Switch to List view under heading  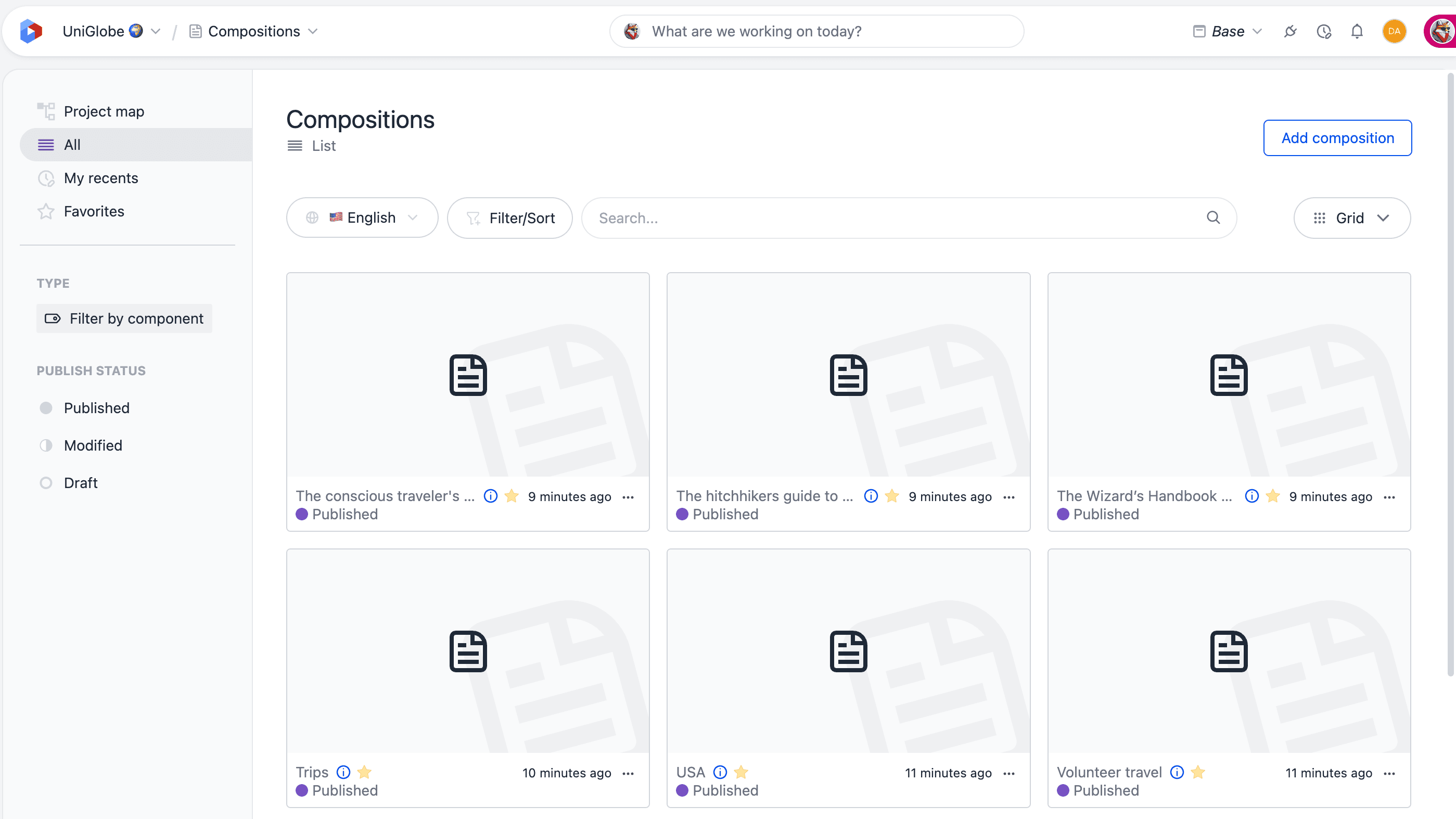tap(311, 146)
